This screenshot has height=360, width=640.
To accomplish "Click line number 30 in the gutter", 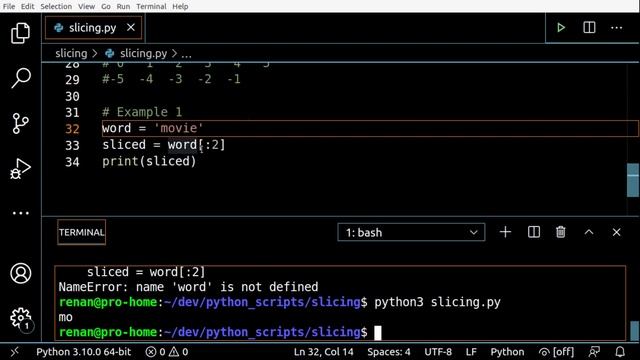I will coord(72,96).
